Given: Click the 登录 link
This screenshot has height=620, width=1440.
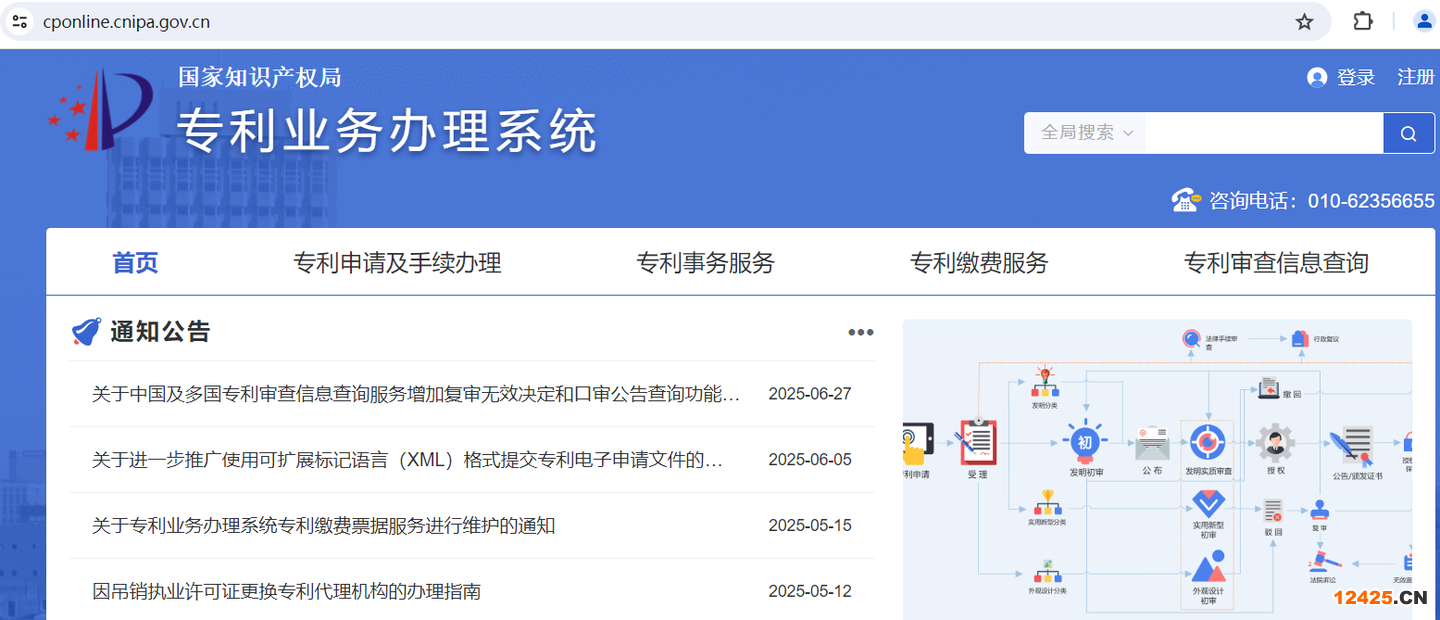Looking at the screenshot, I should (1356, 78).
